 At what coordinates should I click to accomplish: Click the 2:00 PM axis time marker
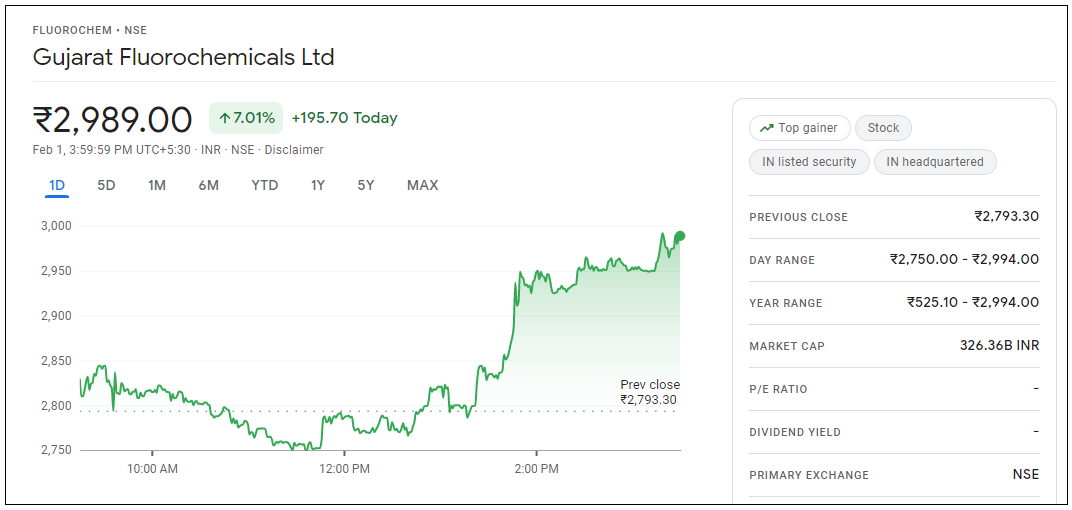[536, 468]
